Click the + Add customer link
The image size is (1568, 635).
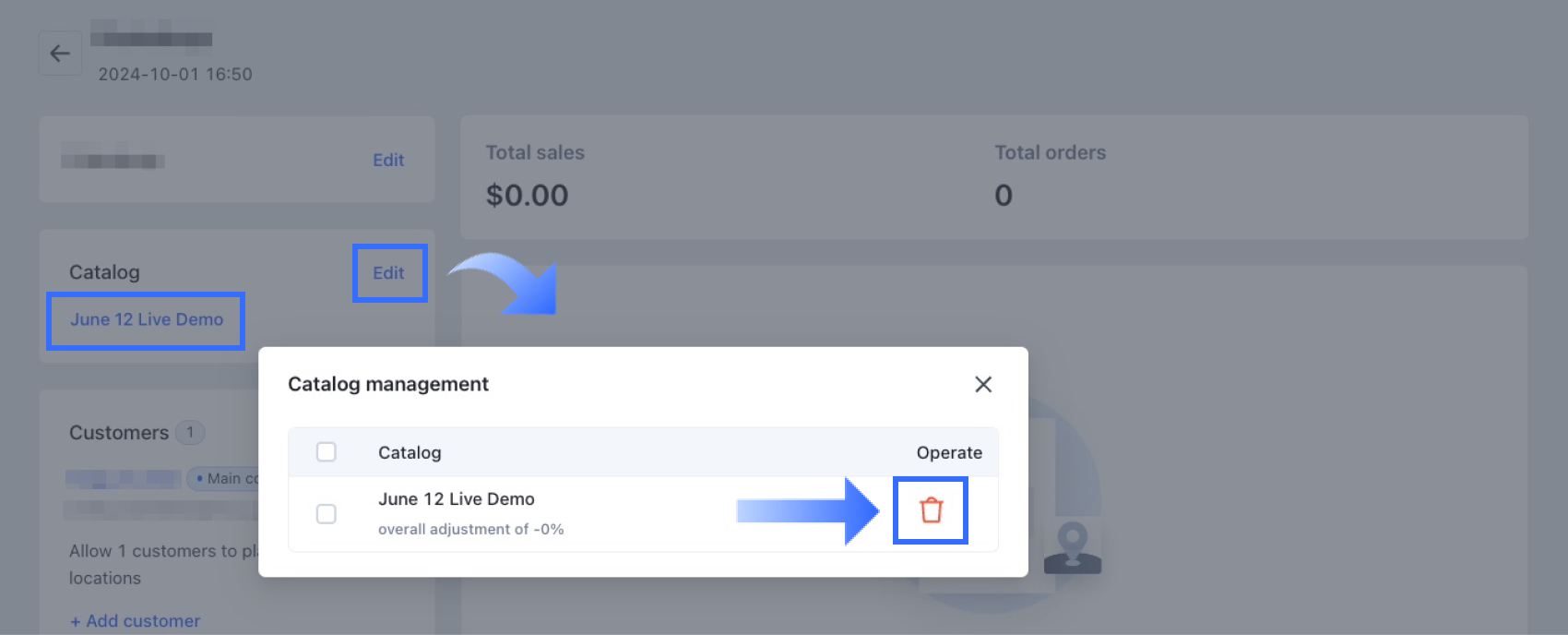pos(136,621)
